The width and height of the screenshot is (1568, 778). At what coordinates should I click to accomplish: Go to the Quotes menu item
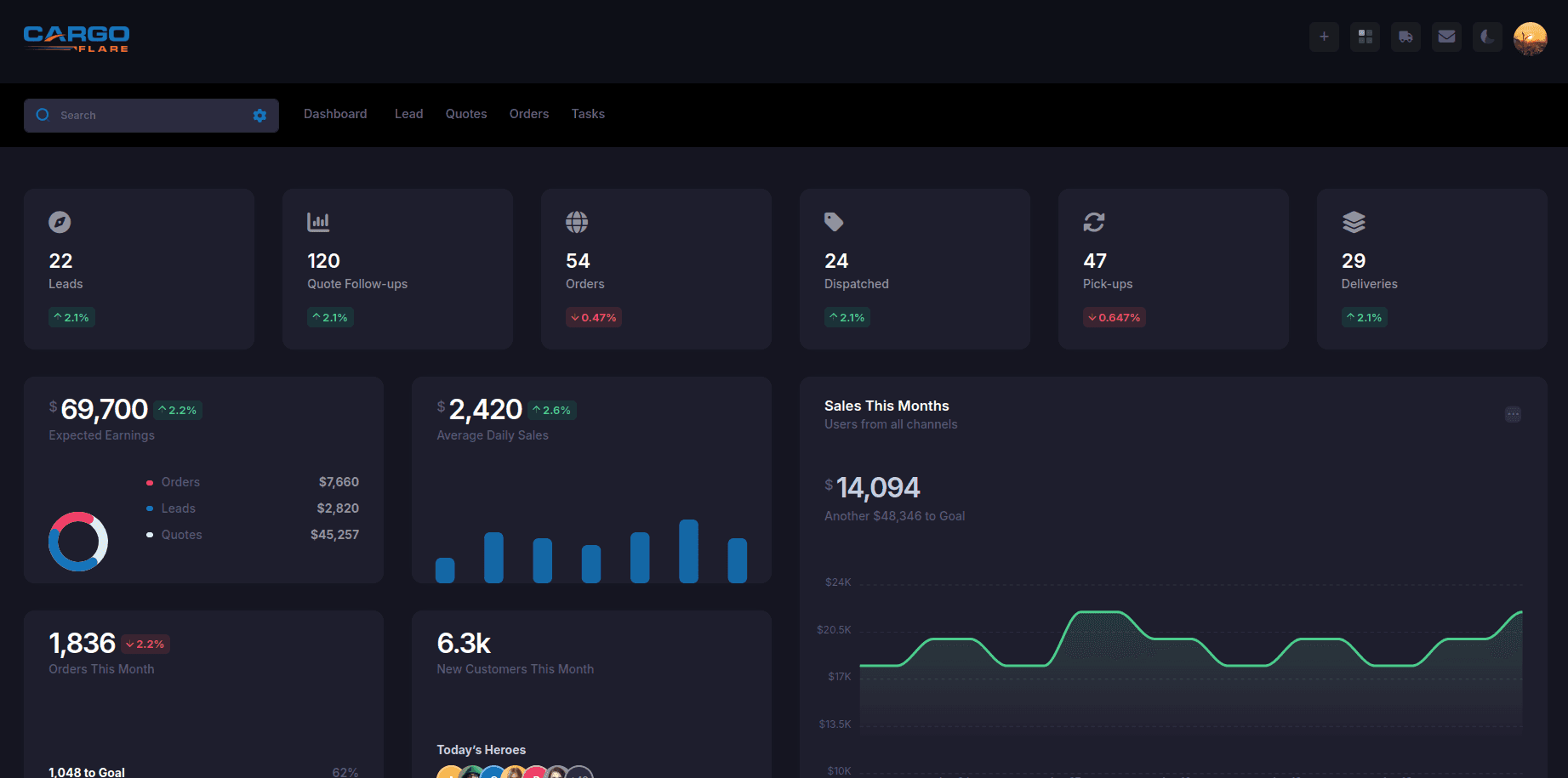pyautogui.click(x=466, y=114)
